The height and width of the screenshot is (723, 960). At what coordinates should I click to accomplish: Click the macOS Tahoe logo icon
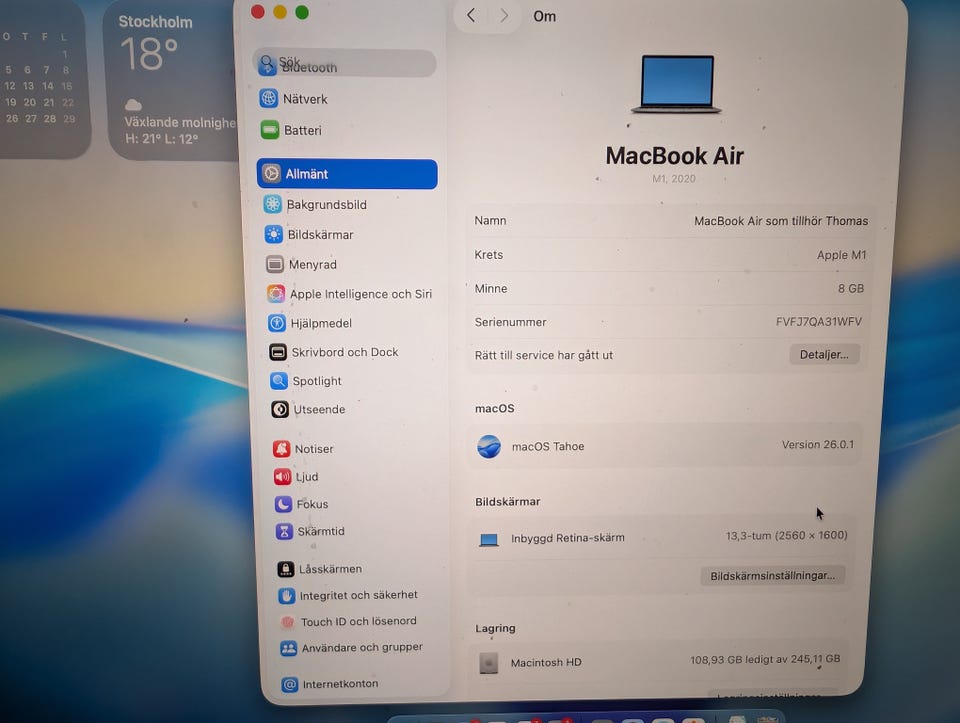(489, 446)
